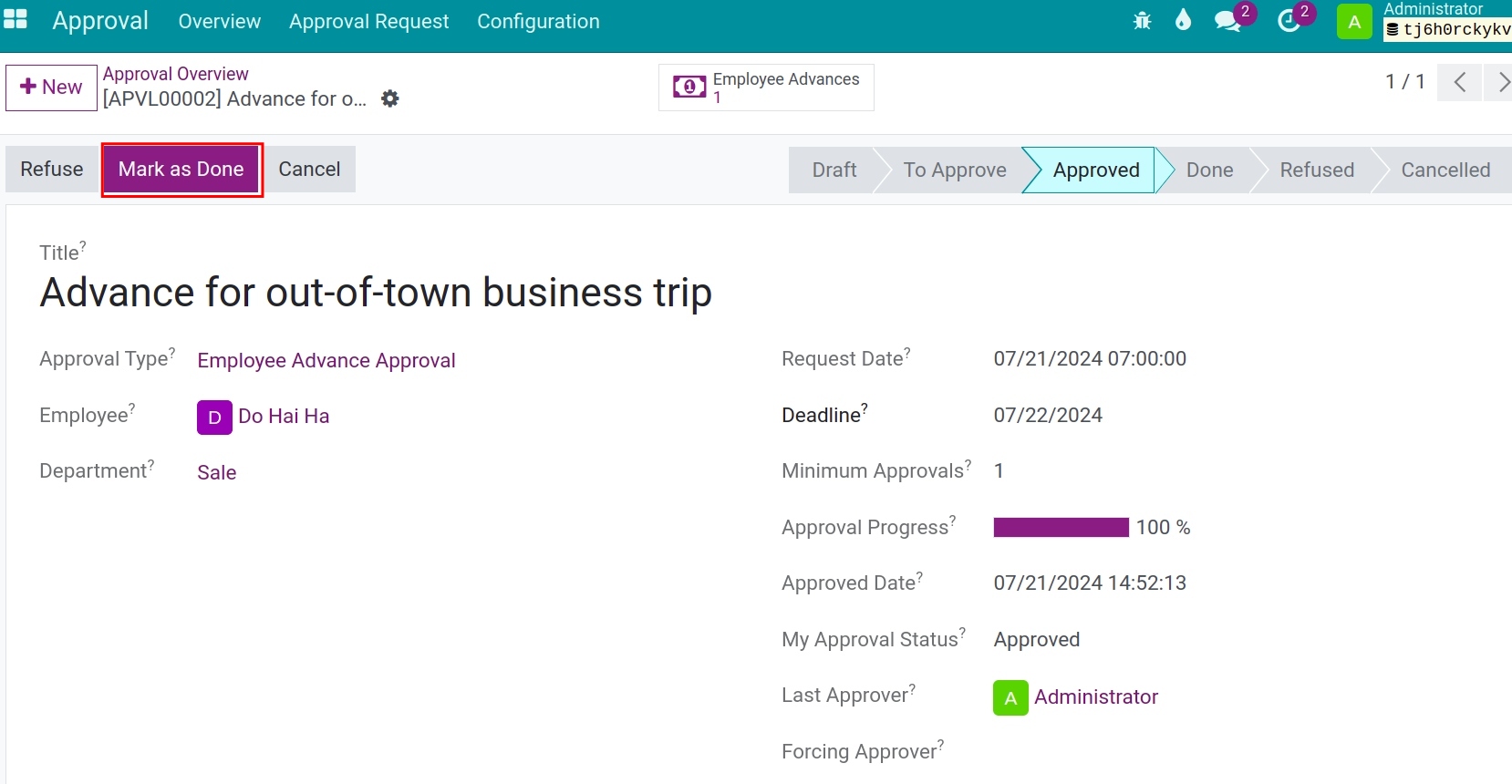Screen dimensions: 1512x784
Task: Click the Deadline value 07/22/2024
Action: point(1048,416)
